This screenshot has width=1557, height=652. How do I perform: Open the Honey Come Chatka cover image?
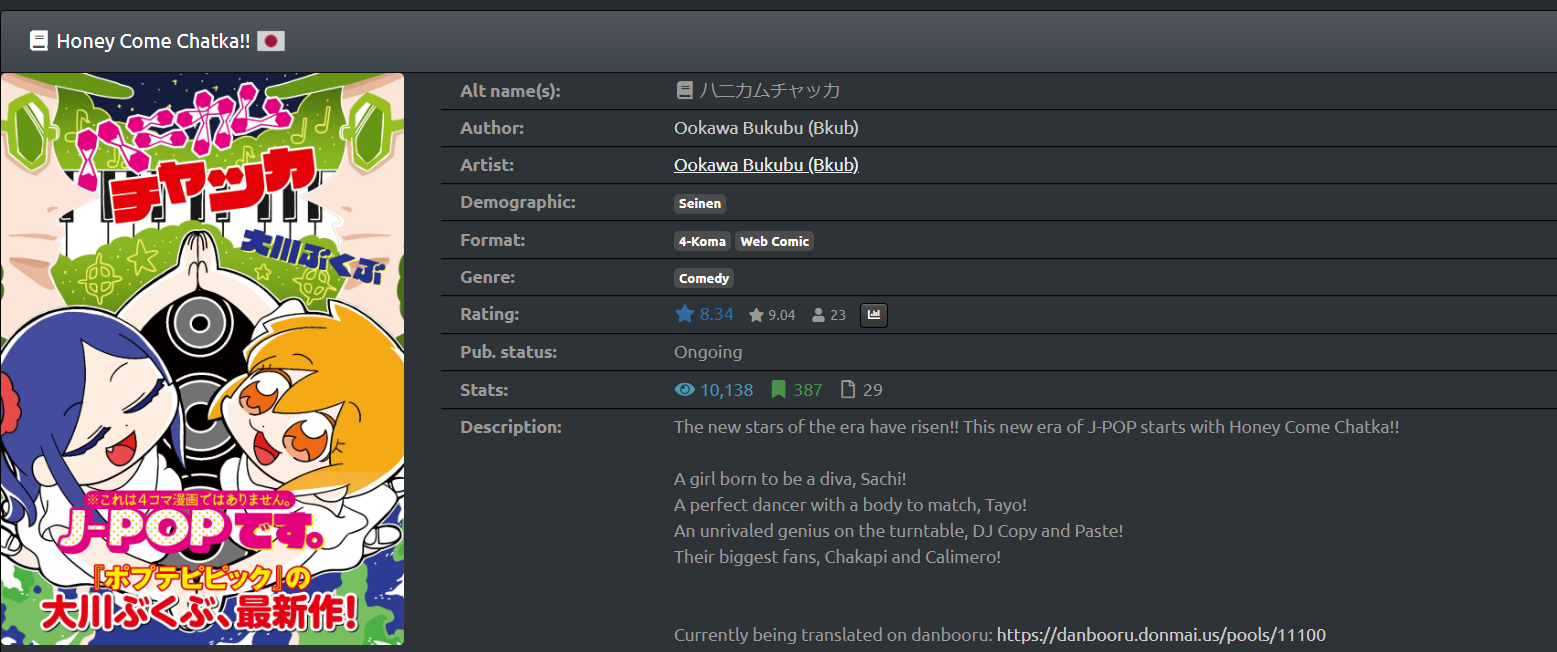(202, 359)
